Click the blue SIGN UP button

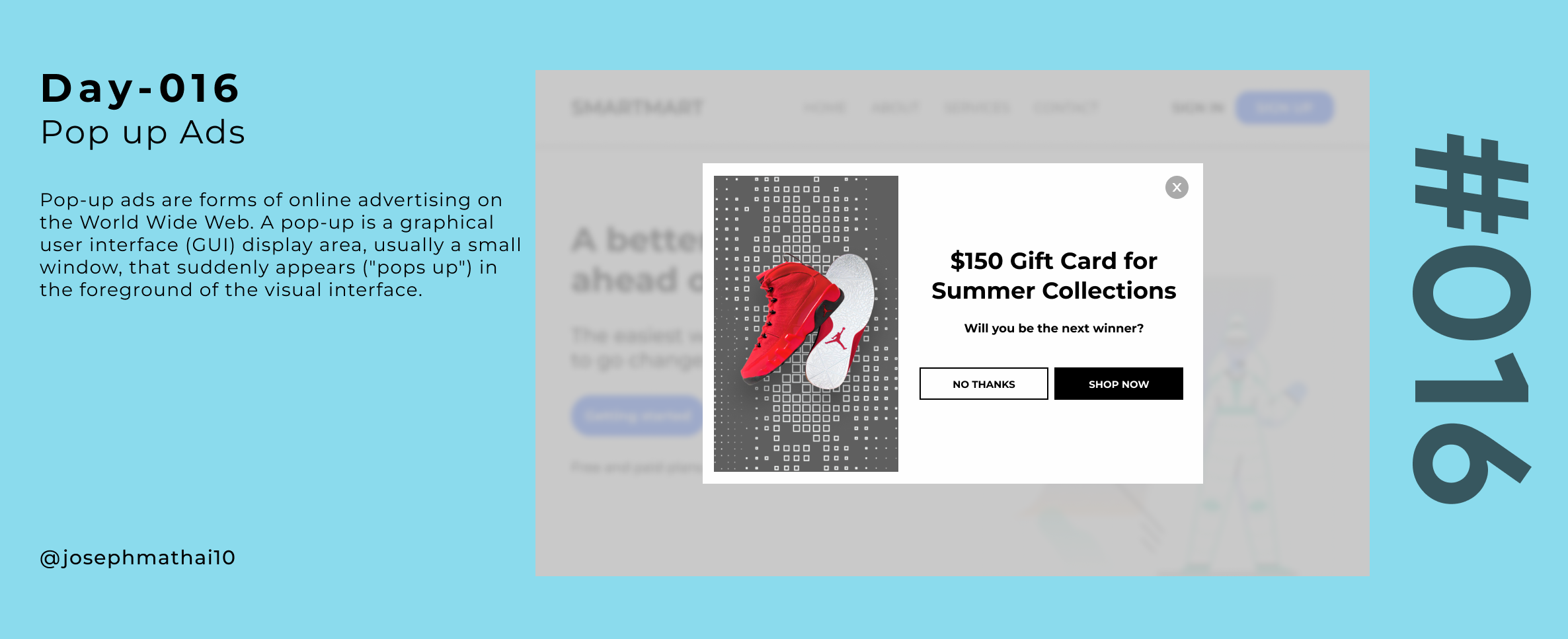tap(1284, 108)
